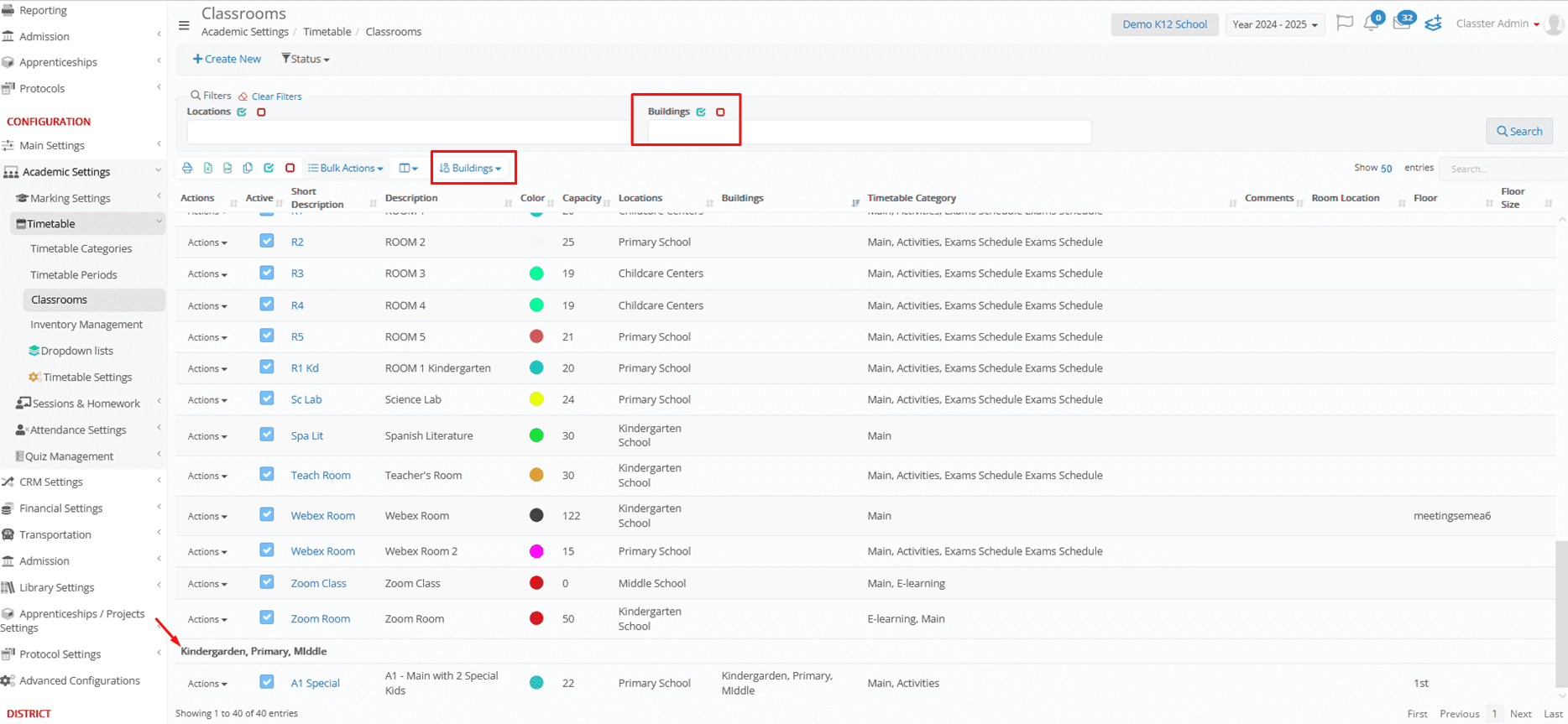Screen dimensions: 1568x724
Task: Open the notifications bell showing 0
Action: 1372,23
